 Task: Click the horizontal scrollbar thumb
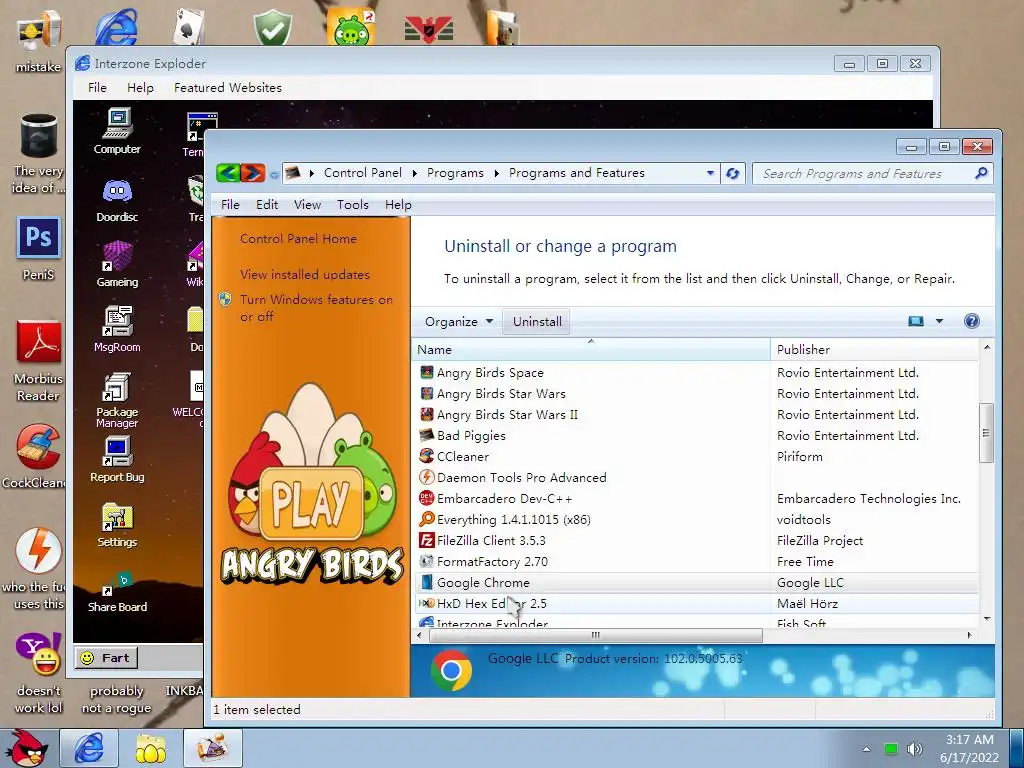tap(595, 635)
